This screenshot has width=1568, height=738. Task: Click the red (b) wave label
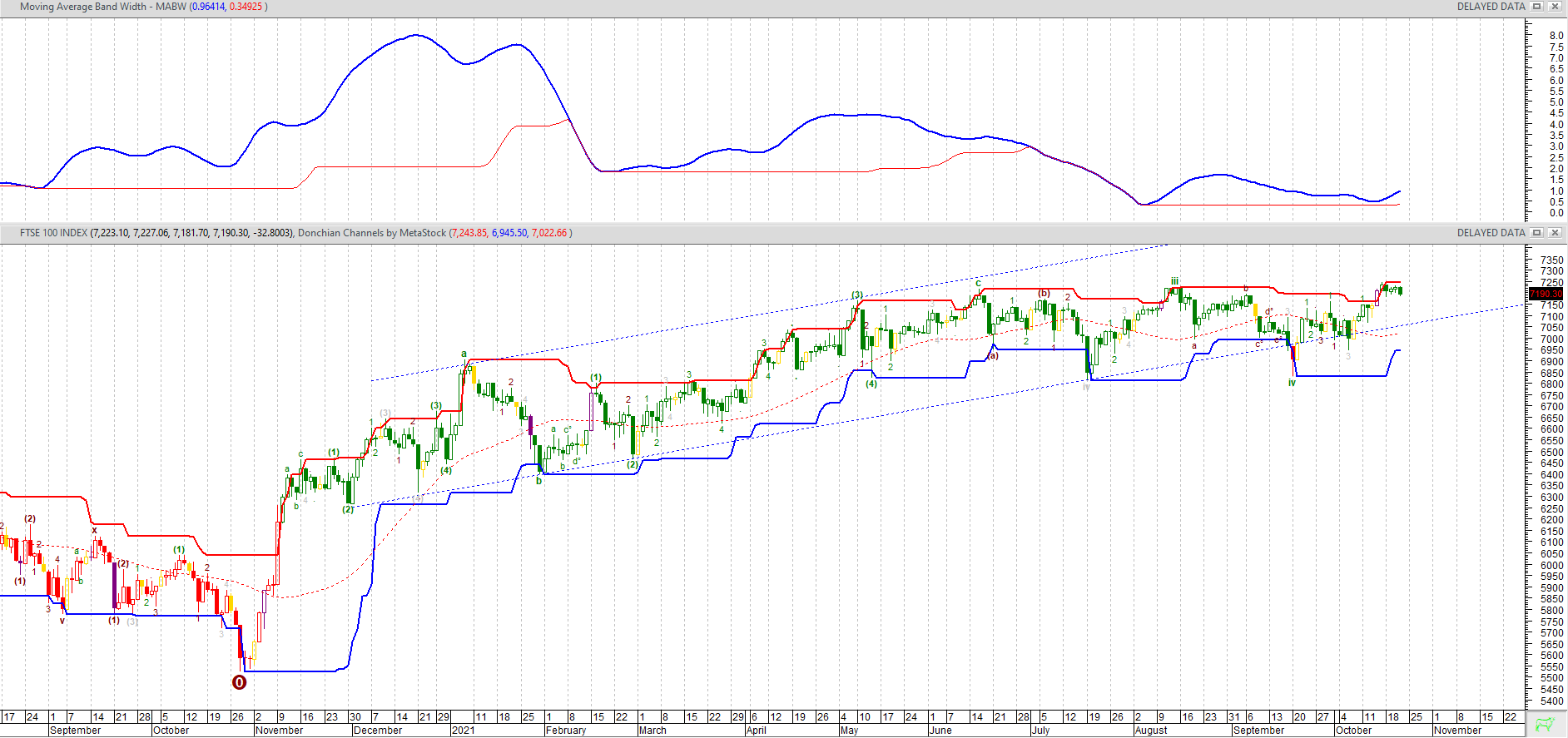(x=1044, y=293)
